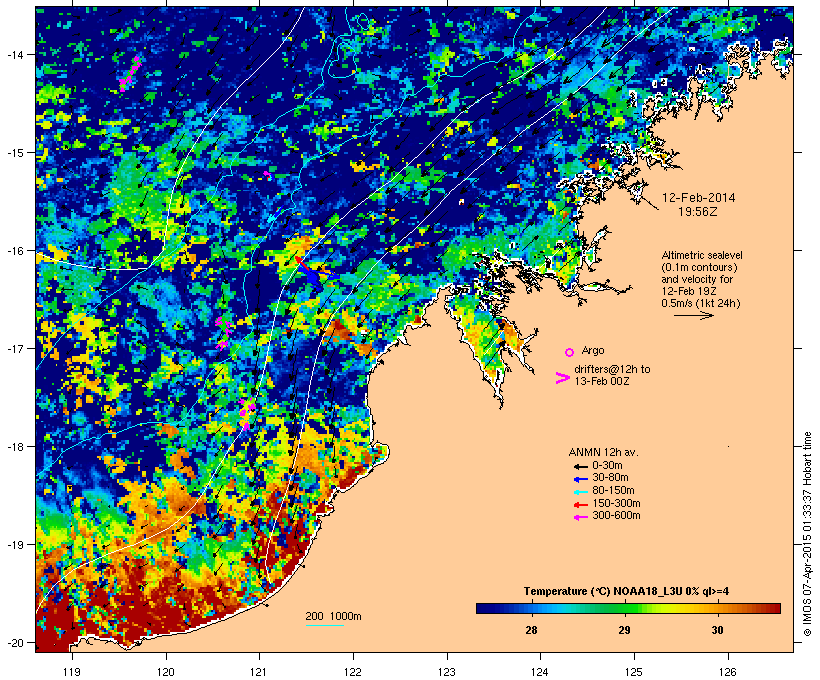Click the cyan 80-150m legend arrow
The image size is (820, 680).
pos(580,492)
